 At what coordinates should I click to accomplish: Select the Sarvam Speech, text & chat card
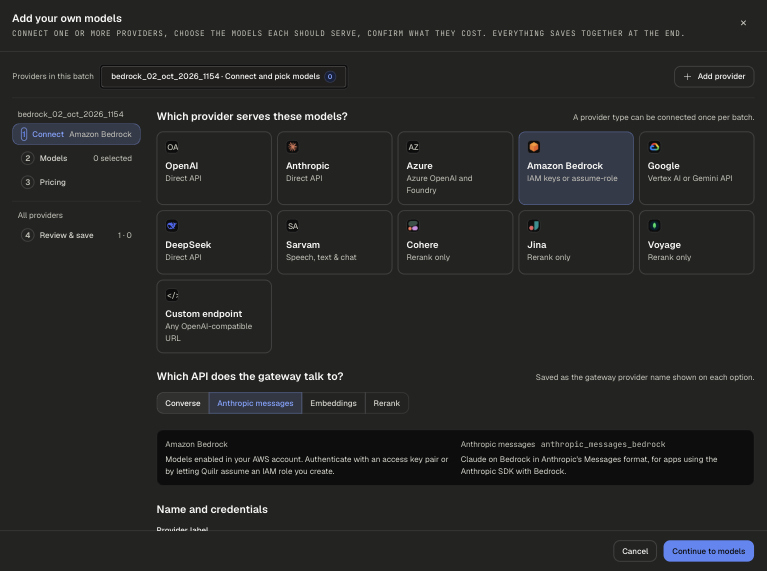click(335, 242)
